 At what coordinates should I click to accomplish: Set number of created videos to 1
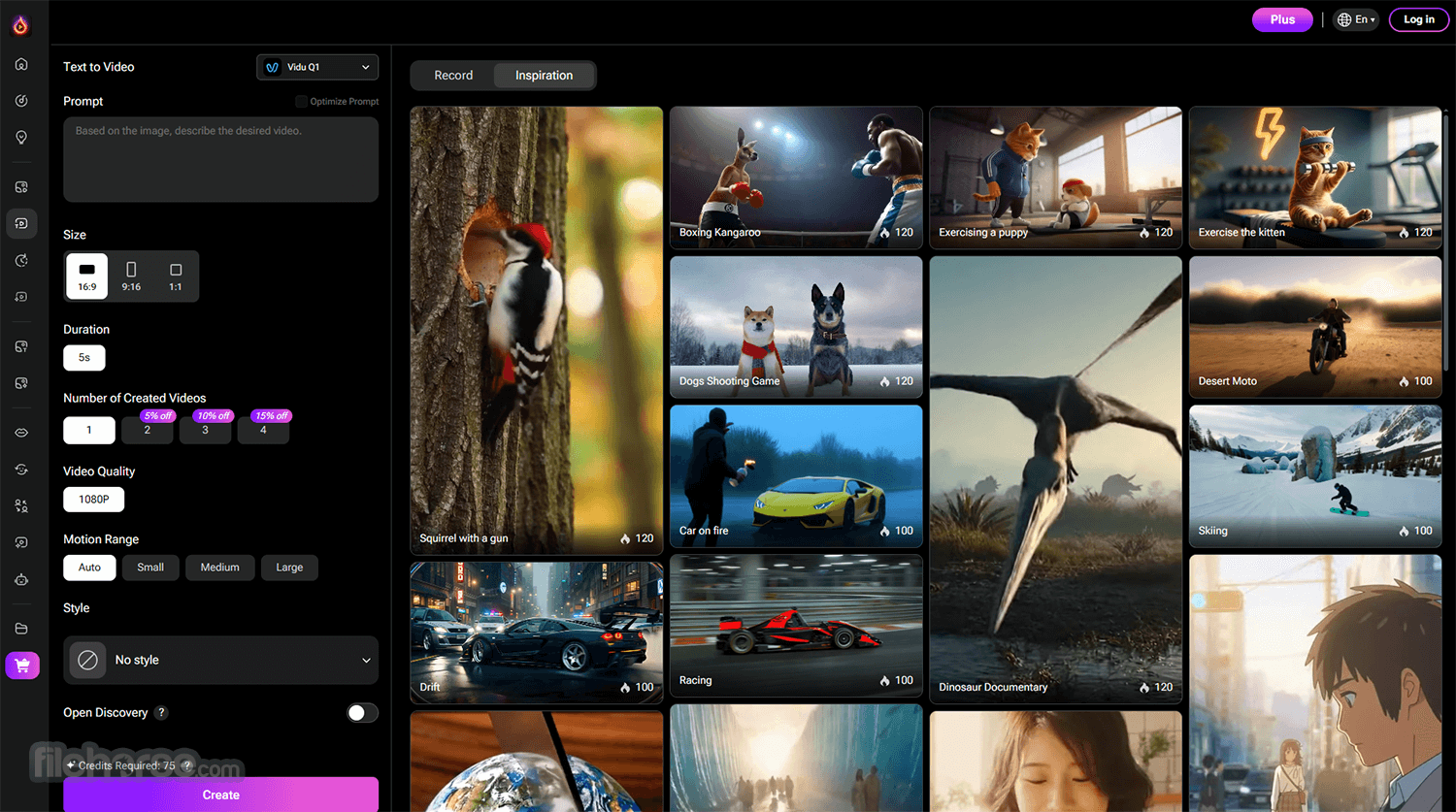(89, 430)
